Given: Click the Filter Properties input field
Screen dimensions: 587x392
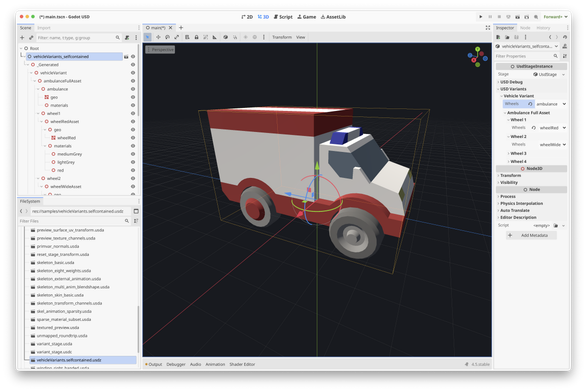Looking at the screenshot, I should click(x=527, y=56).
